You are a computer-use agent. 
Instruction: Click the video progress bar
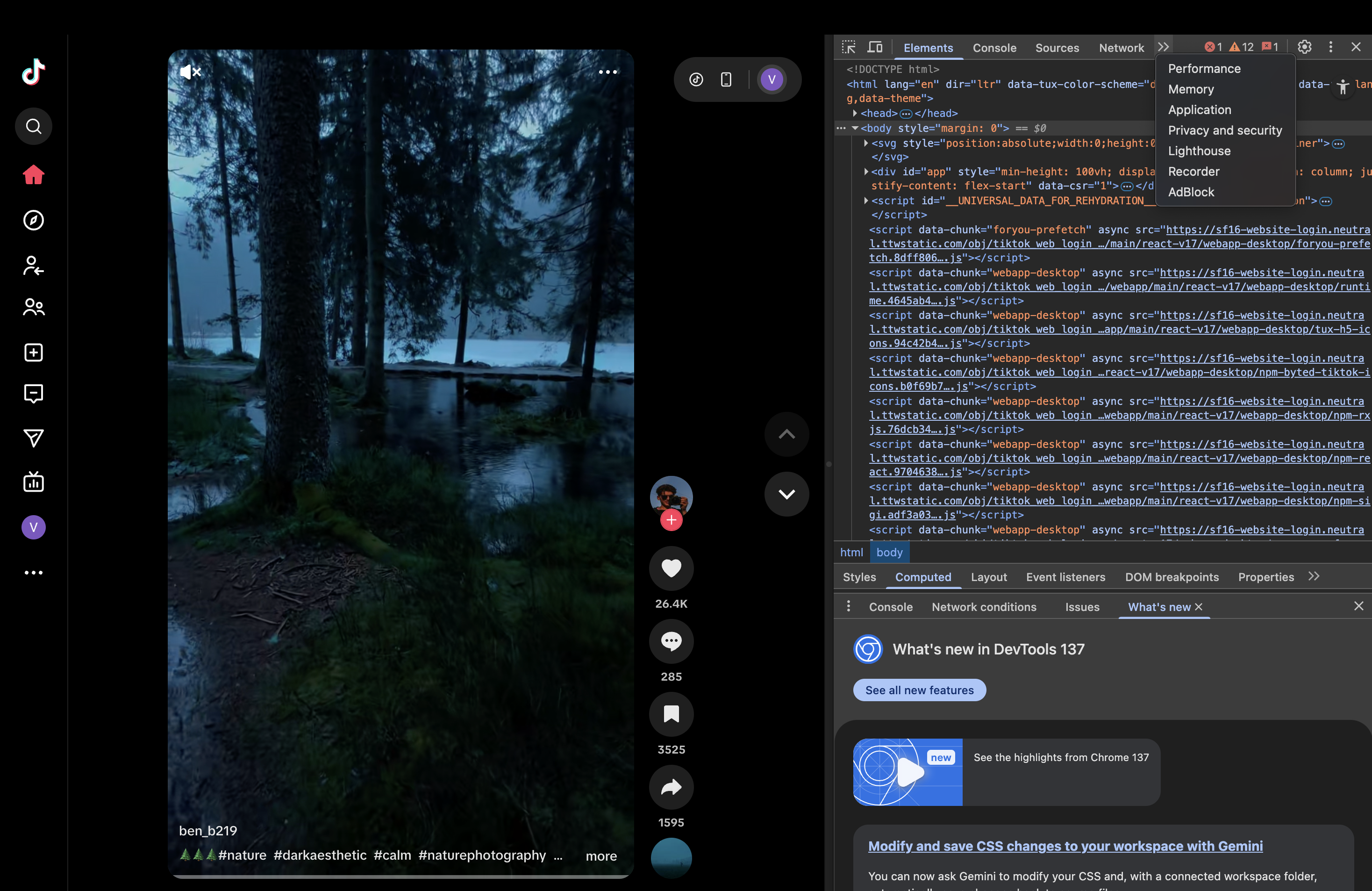(400, 877)
